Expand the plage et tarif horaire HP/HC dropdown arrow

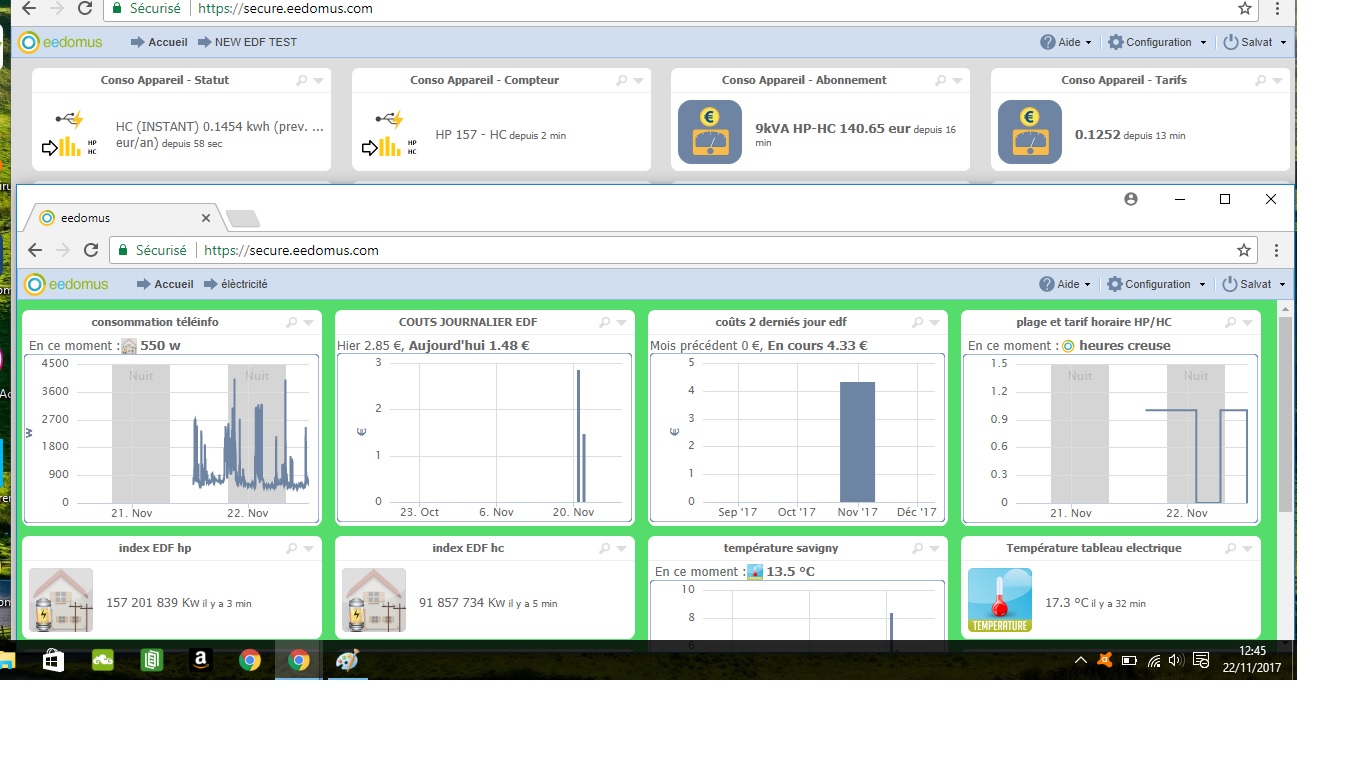click(1248, 323)
